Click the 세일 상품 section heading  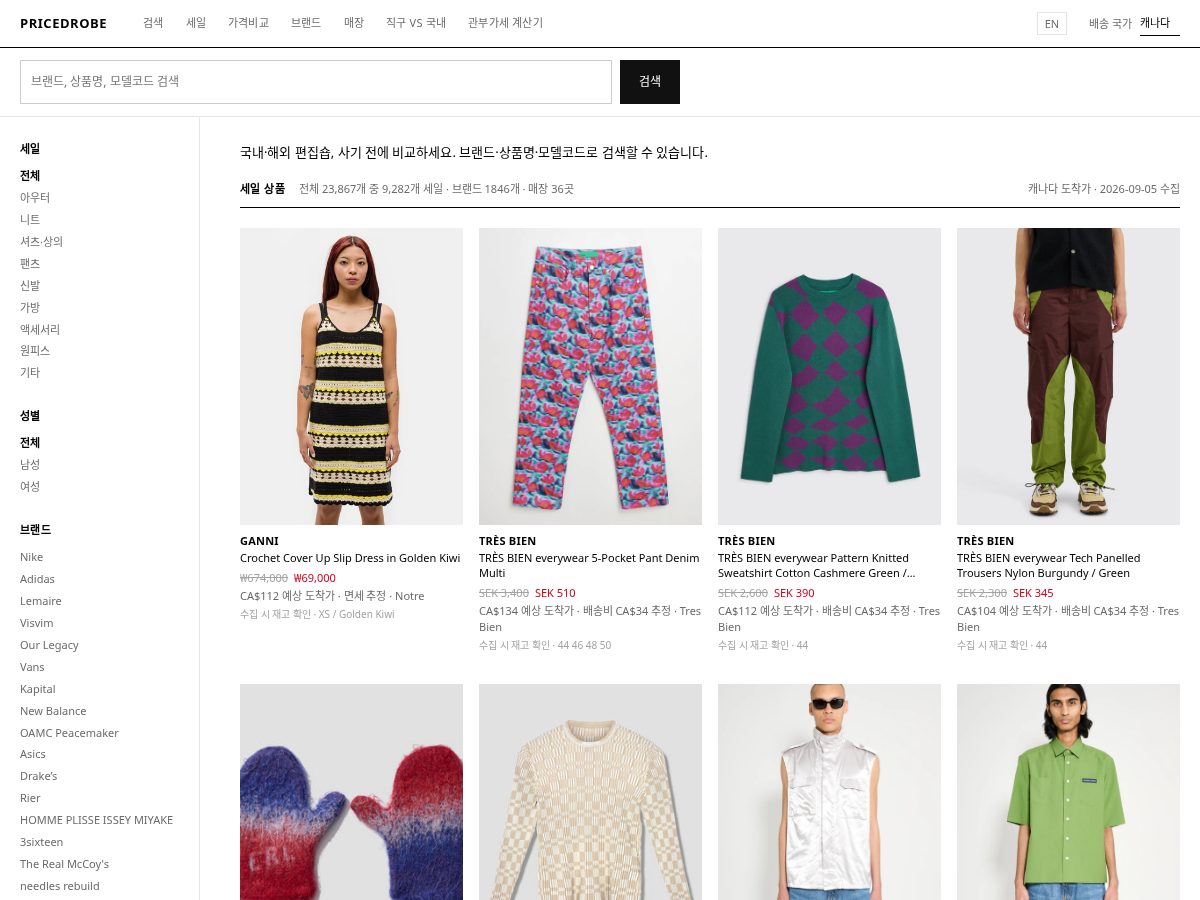coord(262,188)
